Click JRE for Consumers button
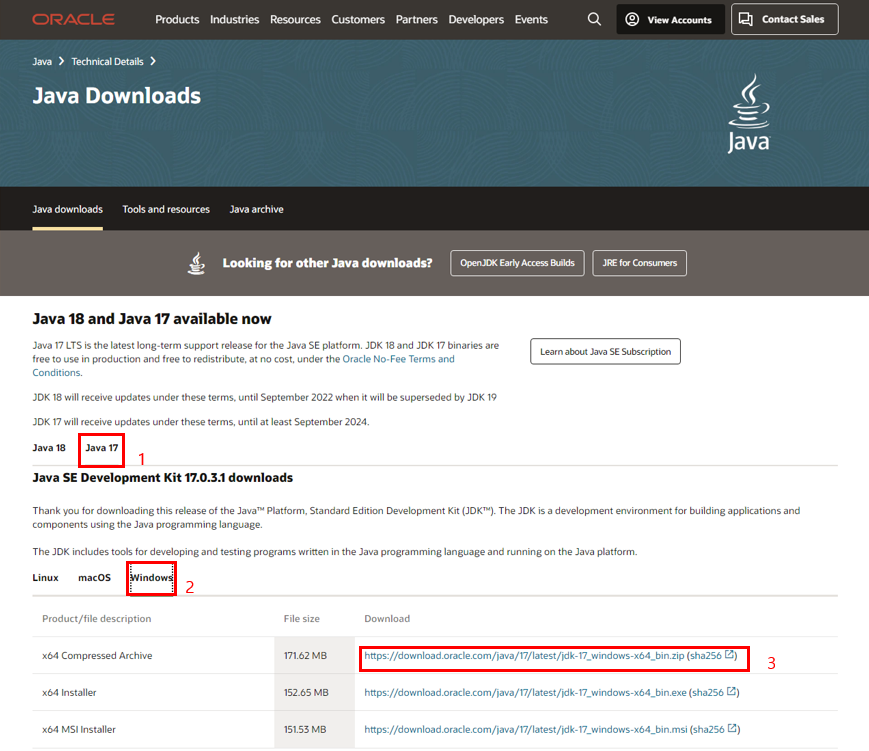Screen dimensions: 869x751 [x=640, y=263]
